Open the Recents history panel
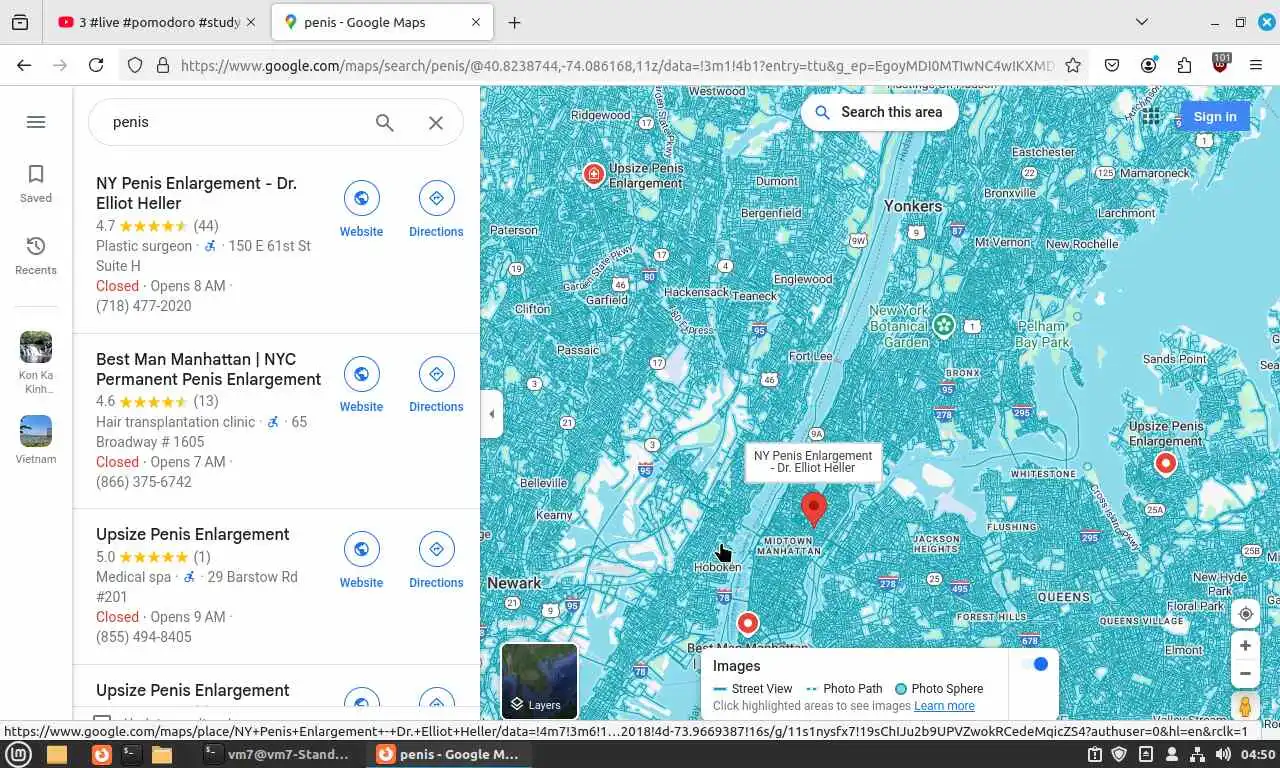The image size is (1280, 768). tap(36, 256)
